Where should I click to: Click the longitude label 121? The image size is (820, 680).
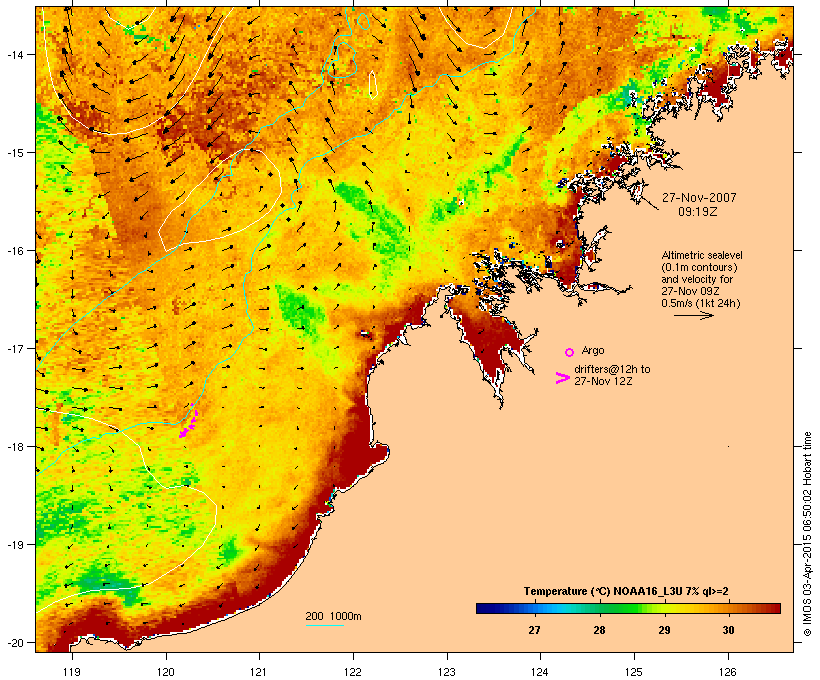pos(259,672)
